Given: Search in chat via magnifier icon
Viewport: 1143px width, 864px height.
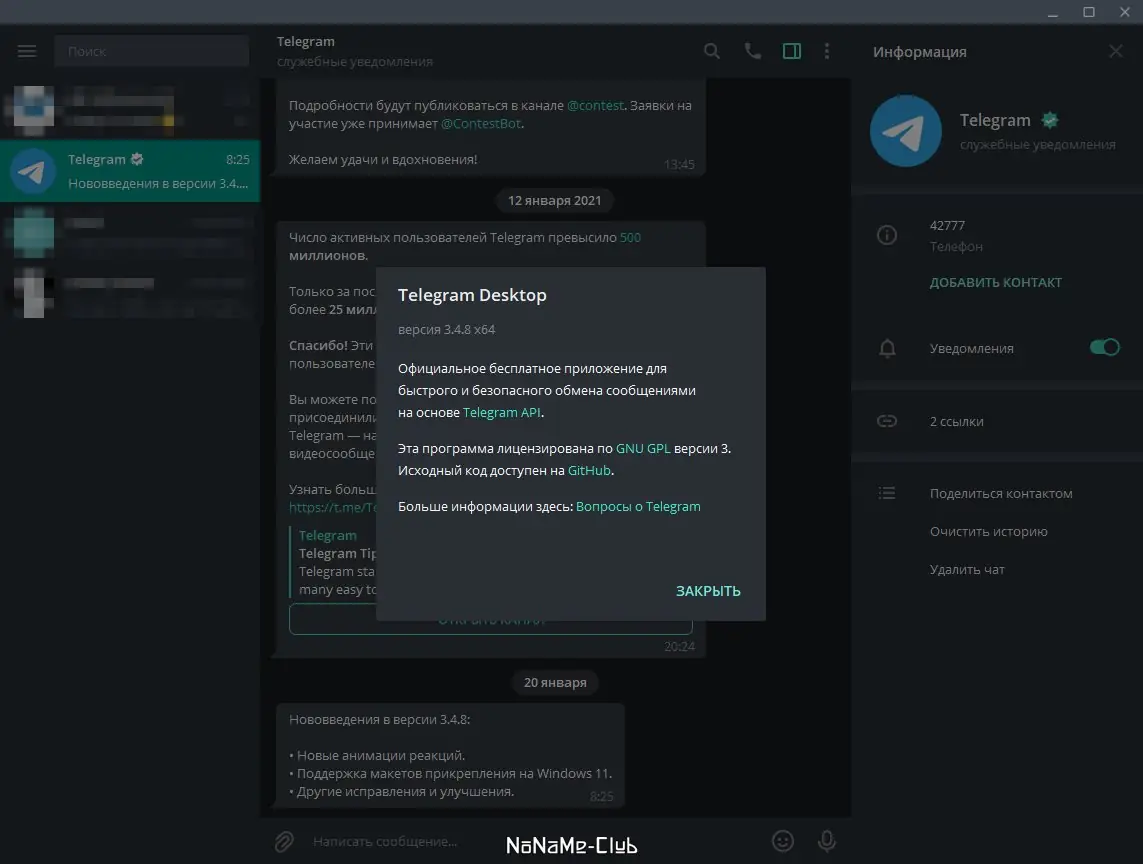Looking at the screenshot, I should tap(711, 51).
